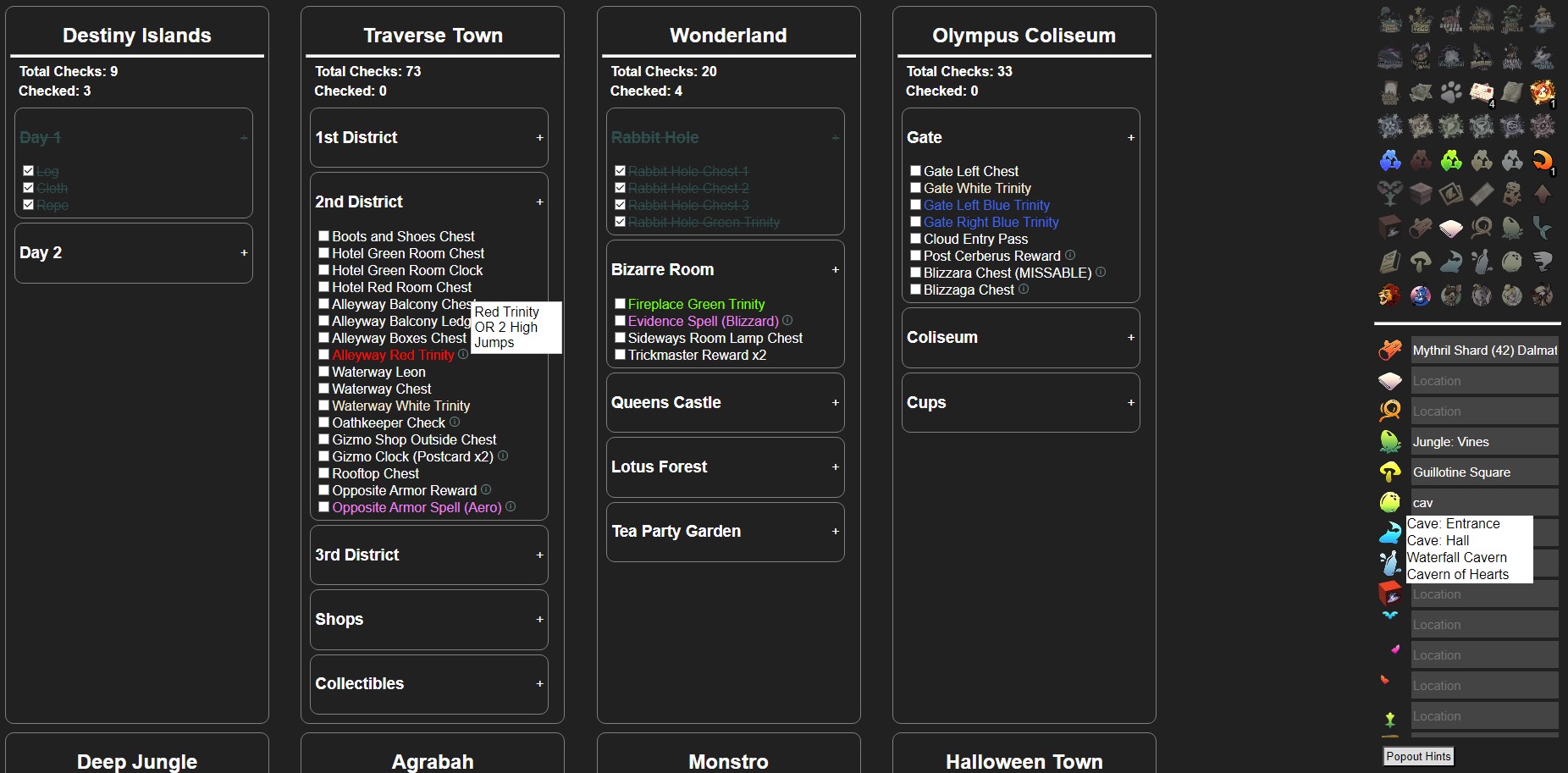Screen dimensions: 1568x773
Task: Expand the Shops section
Action: [x=539, y=619]
